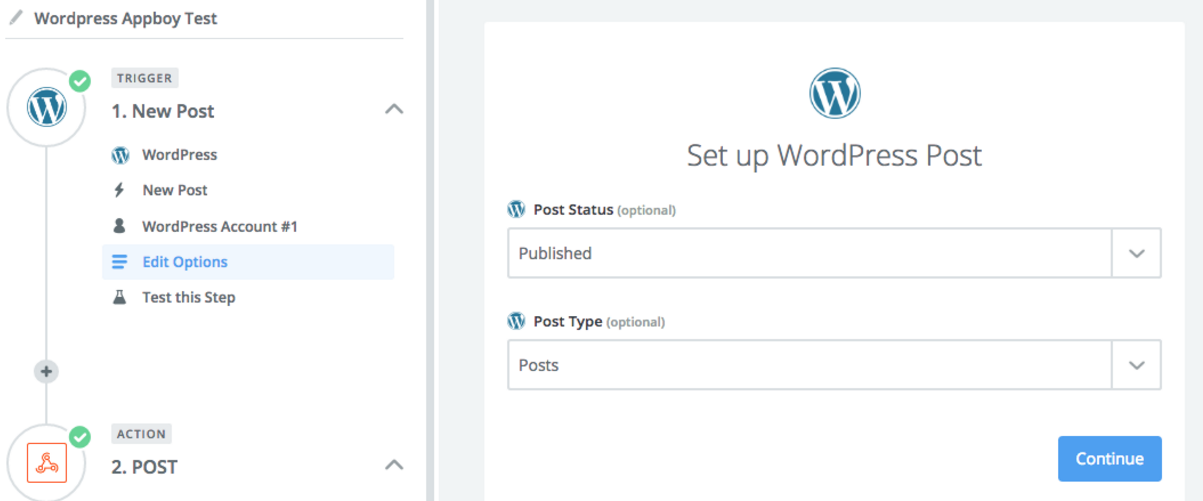1203x501 pixels.
Task: Click the orange webhook action step icon
Action: coord(46,463)
